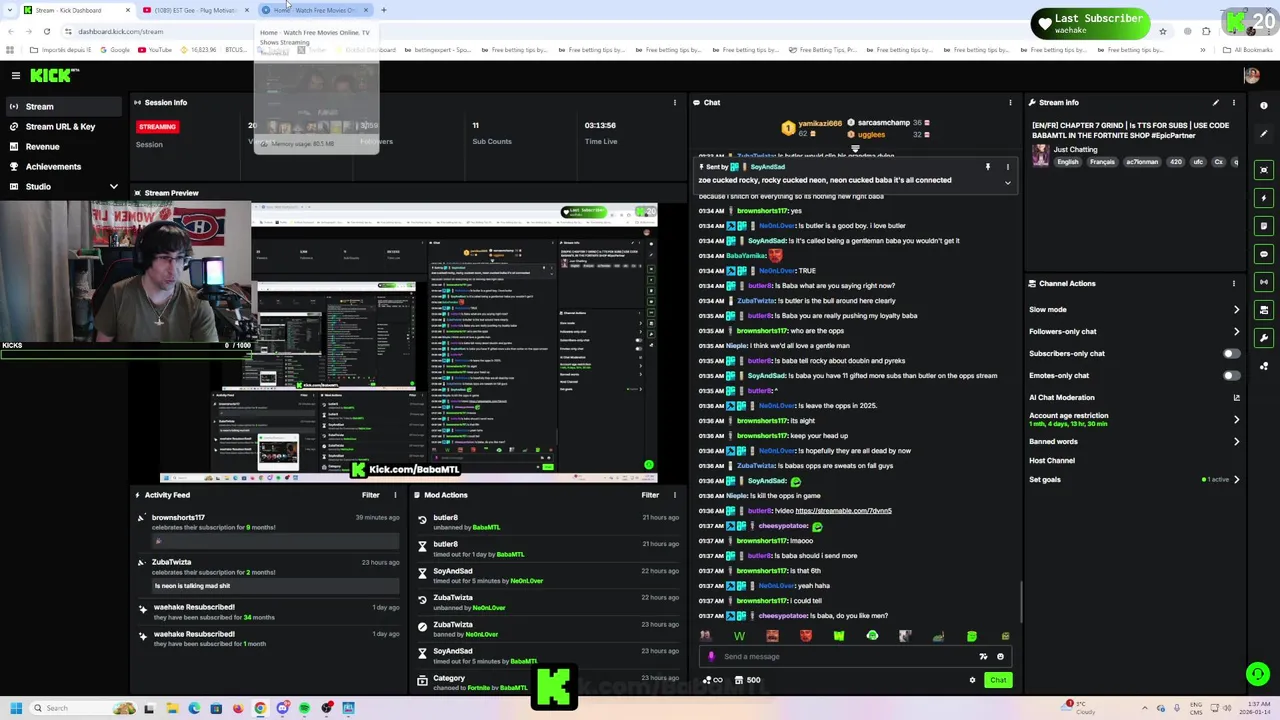This screenshot has height=720, width=1280.
Task: Click the Français language tag
Action: (x=1101, y=162)
